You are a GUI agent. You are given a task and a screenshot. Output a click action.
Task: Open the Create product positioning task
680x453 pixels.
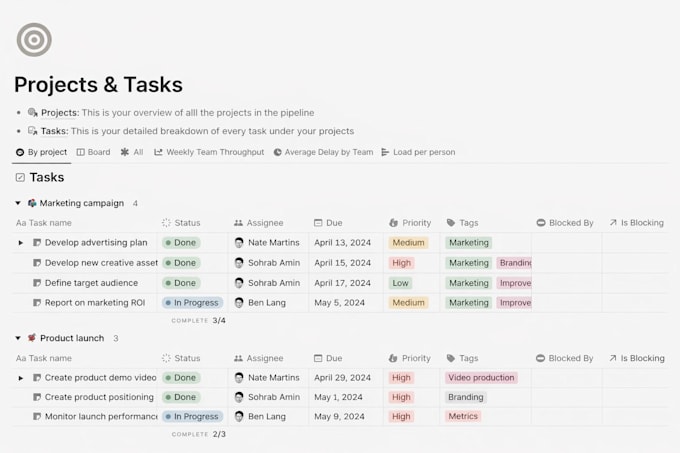[99, 397]
